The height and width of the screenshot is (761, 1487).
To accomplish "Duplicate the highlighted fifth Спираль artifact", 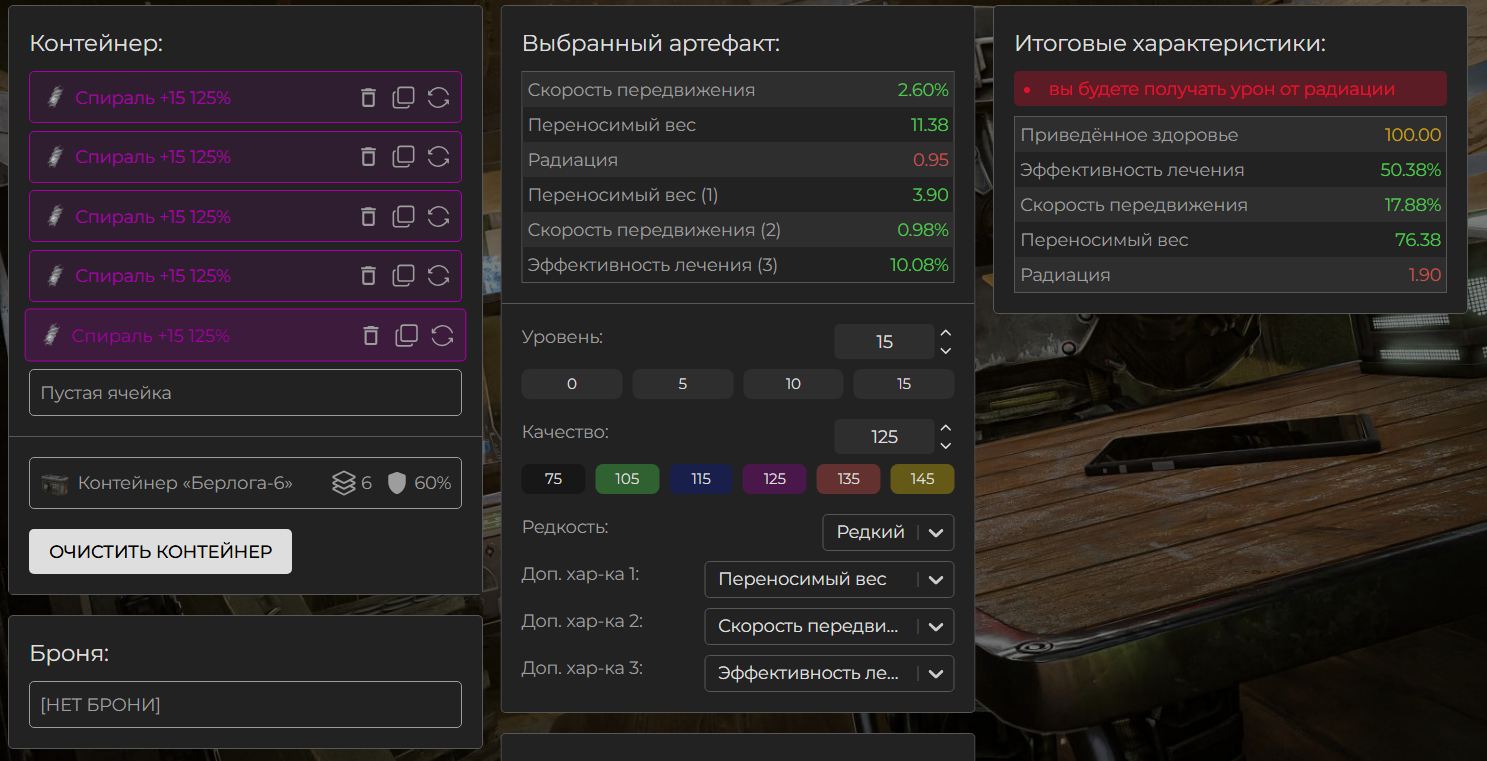I will tap(407, 335).
